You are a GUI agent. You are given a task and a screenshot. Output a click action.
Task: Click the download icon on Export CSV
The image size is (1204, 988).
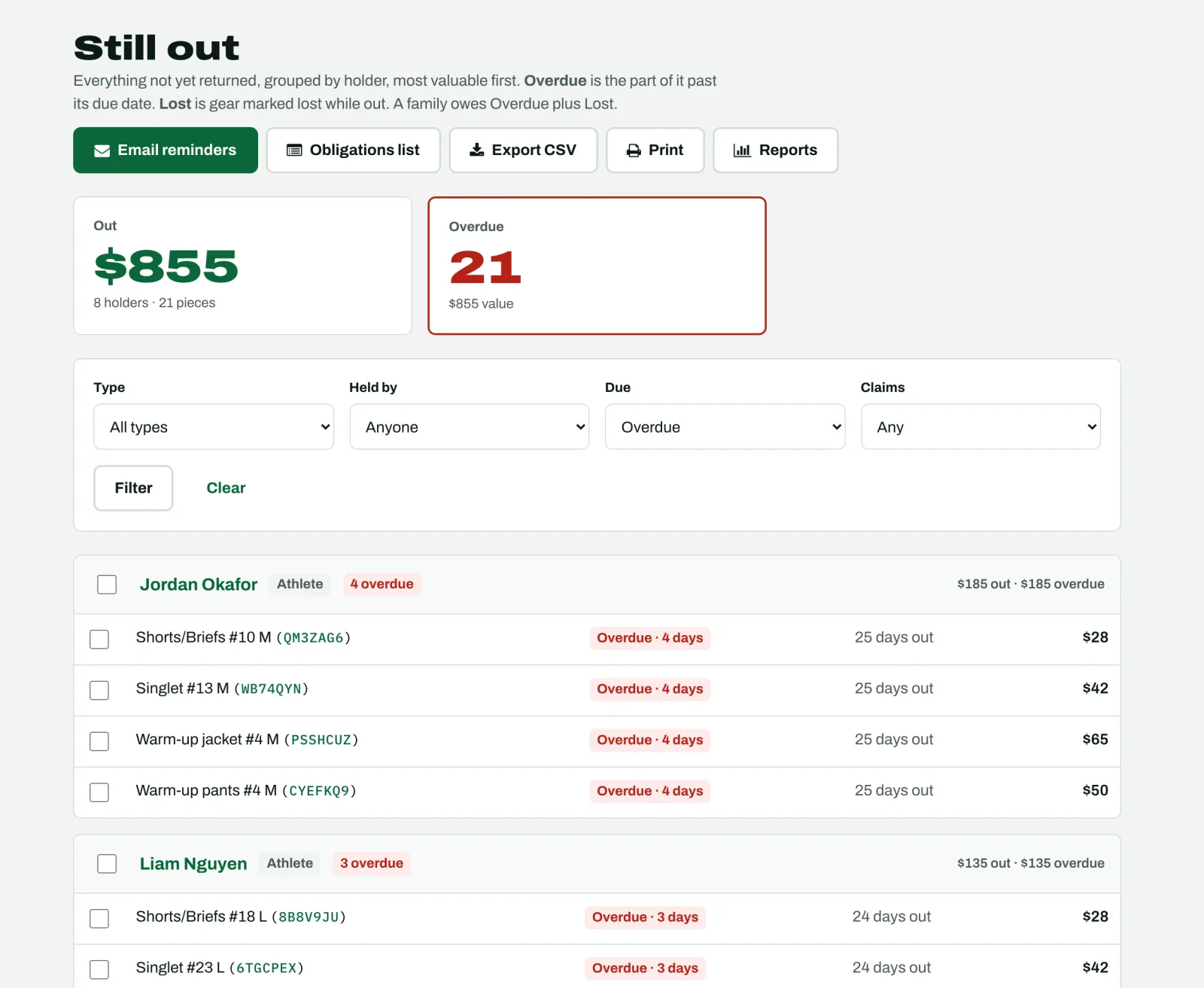(x=477, y=150)
